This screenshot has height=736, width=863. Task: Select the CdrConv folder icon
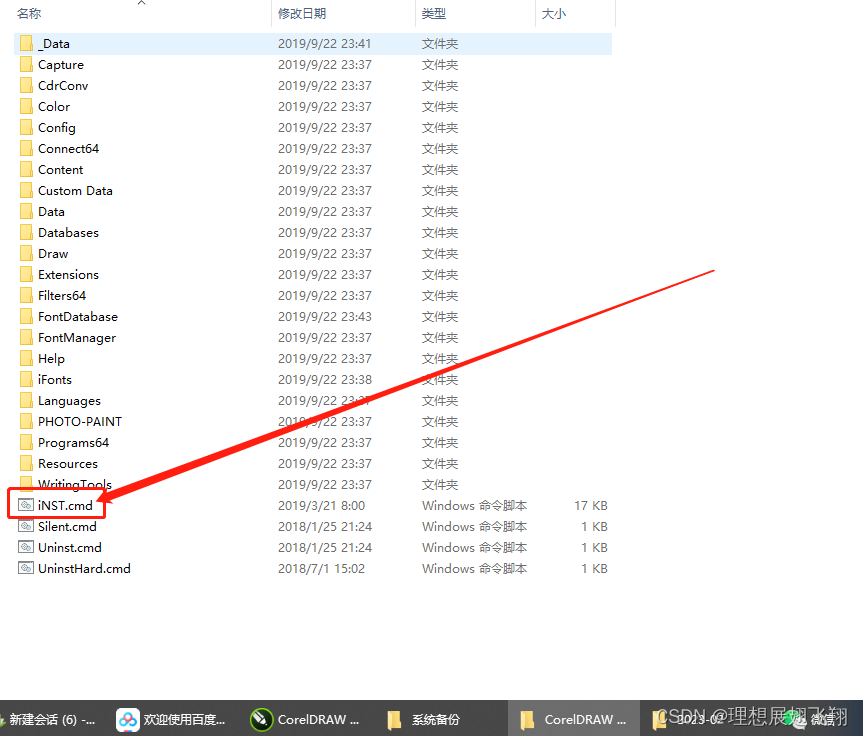[26, 85]
